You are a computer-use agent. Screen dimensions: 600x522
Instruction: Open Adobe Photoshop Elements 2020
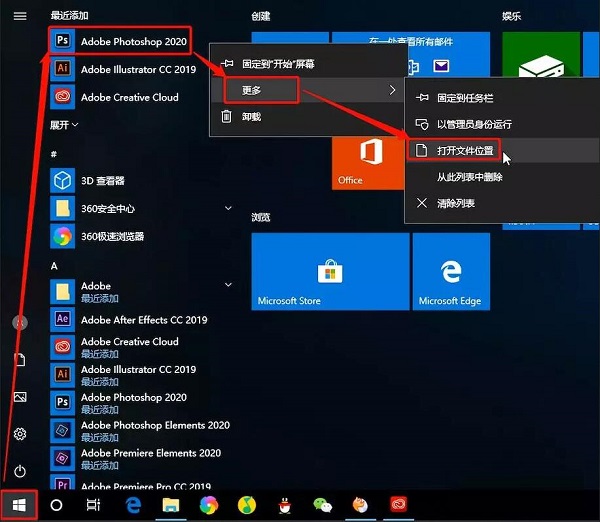[155, 425]
